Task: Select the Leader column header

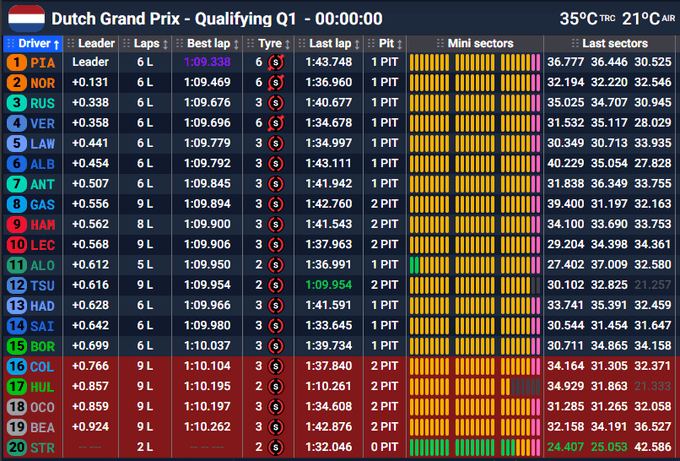Action: coord(96,44)
